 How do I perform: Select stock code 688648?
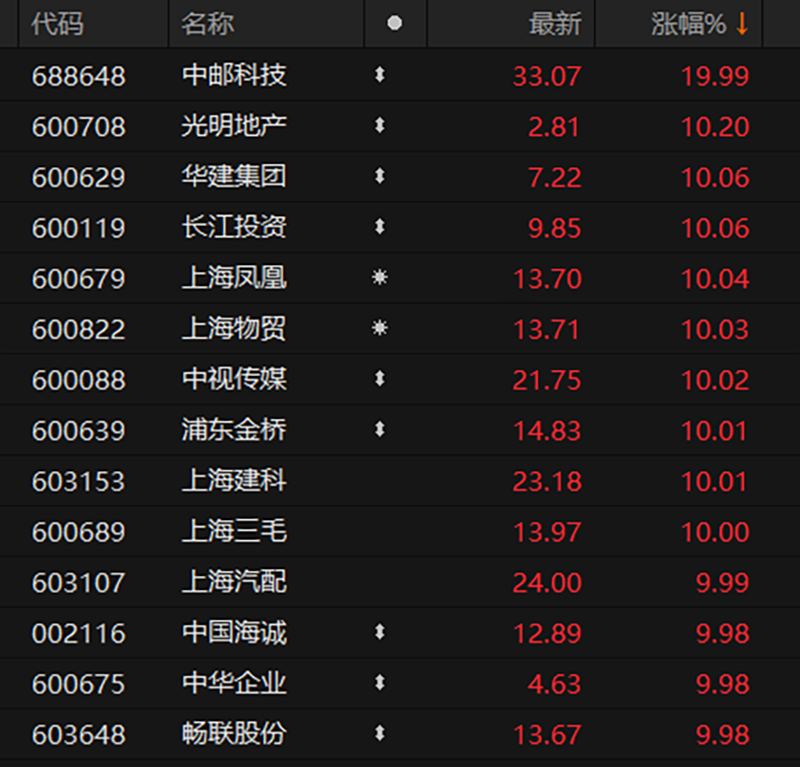tap(79, 76)
